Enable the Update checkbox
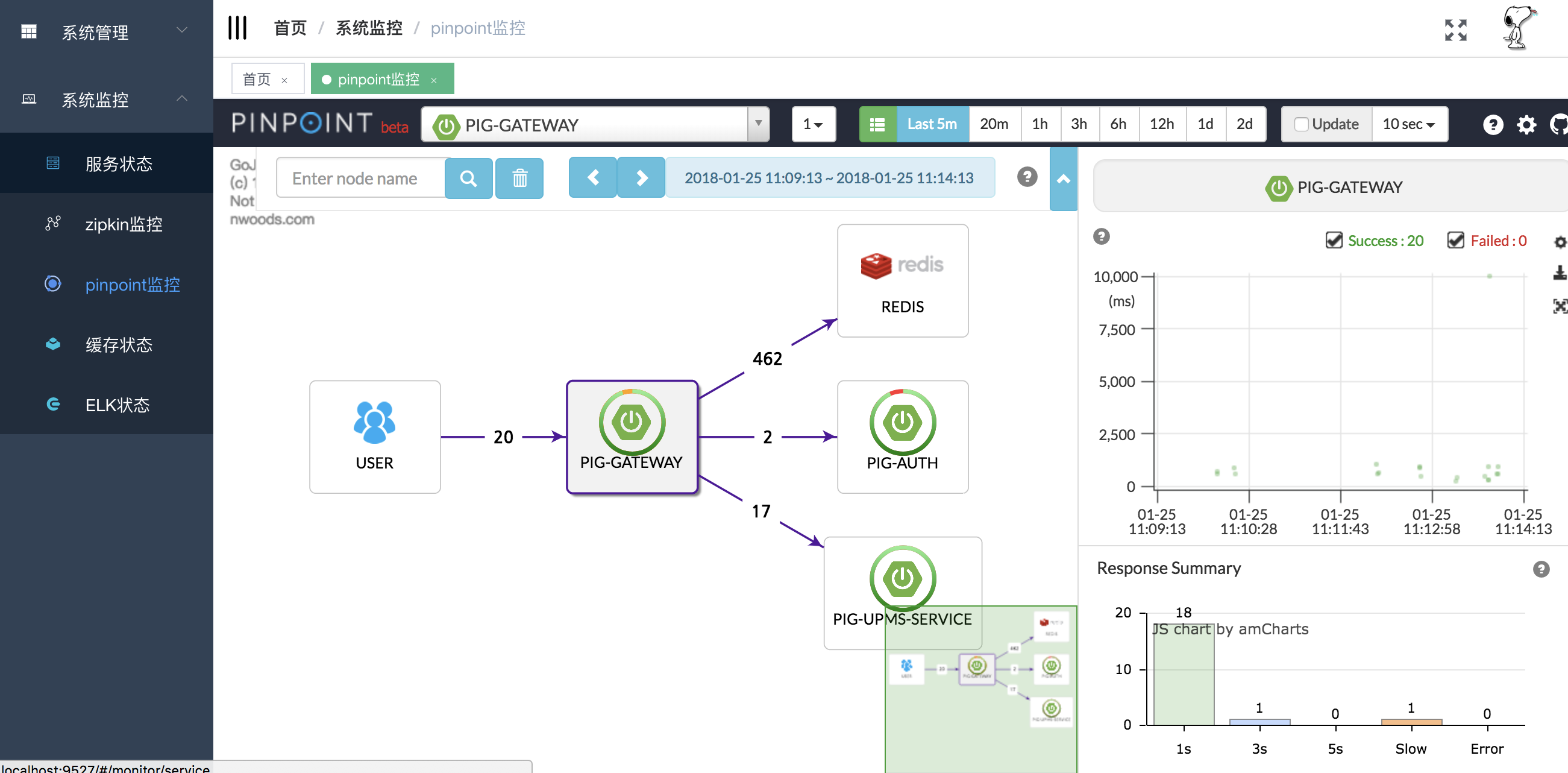Screen dimensions: 1568x773 [1301, 124]
